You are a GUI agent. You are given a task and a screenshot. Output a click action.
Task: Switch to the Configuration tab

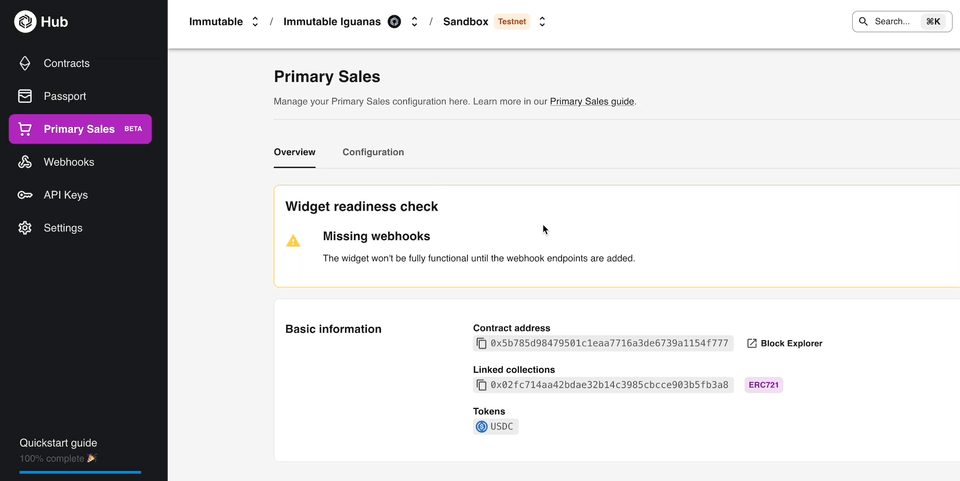pos(373,152)
